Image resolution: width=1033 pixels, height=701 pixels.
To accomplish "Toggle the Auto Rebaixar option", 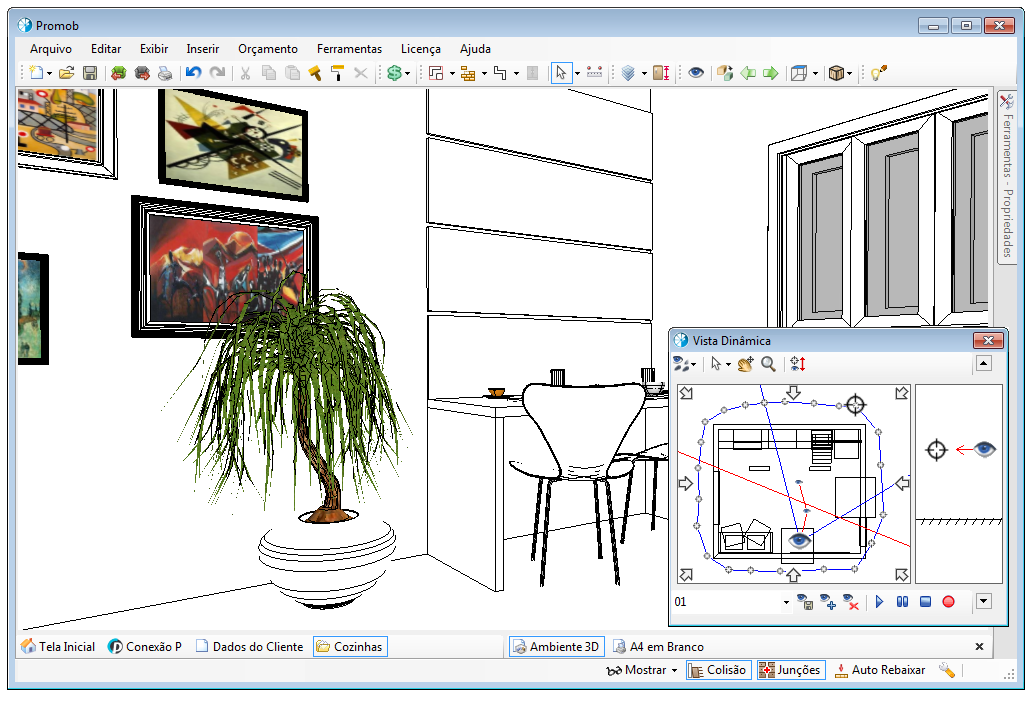I will tap(879, 670).
